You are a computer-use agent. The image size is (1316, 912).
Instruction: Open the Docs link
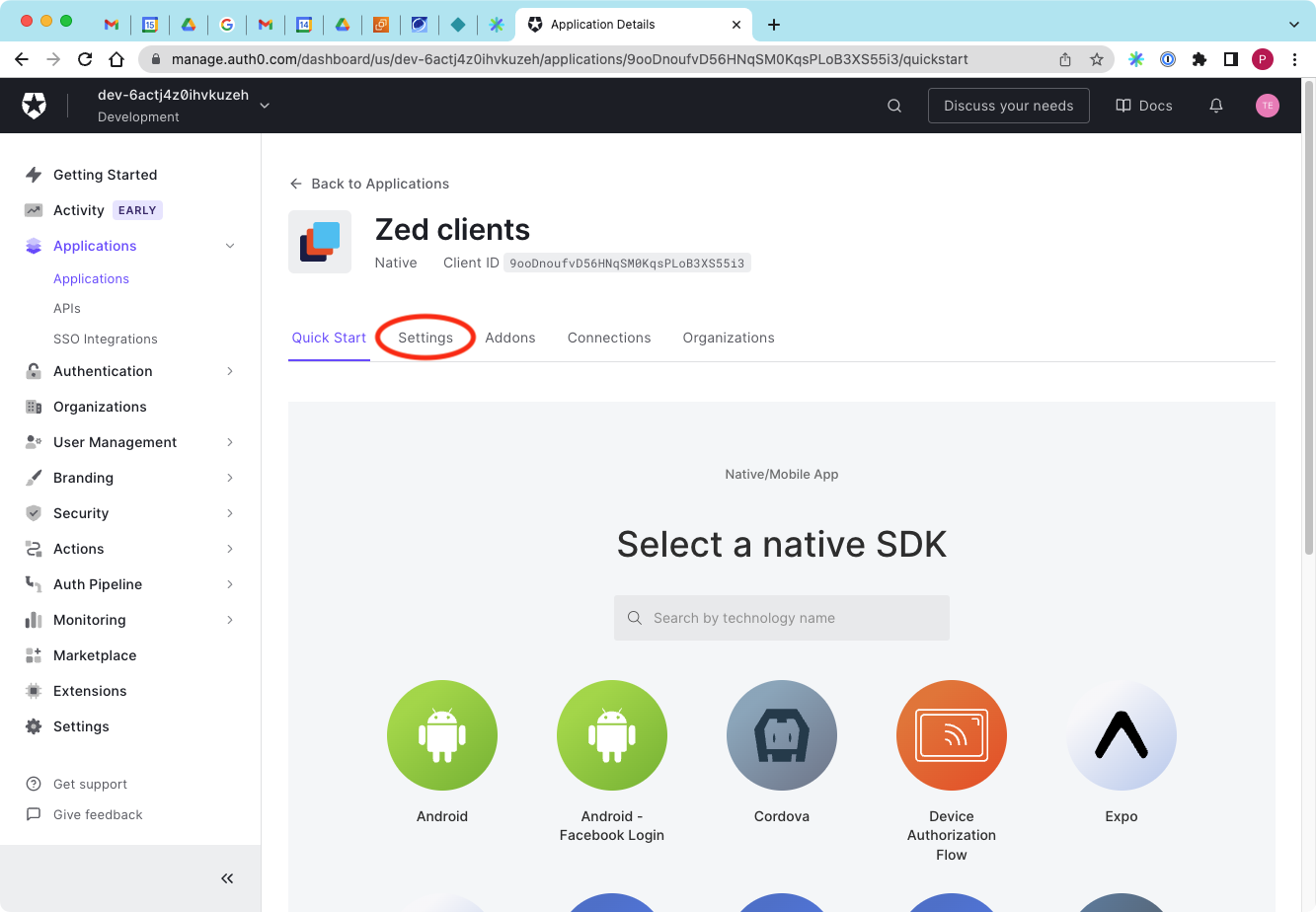(1144, 106)
